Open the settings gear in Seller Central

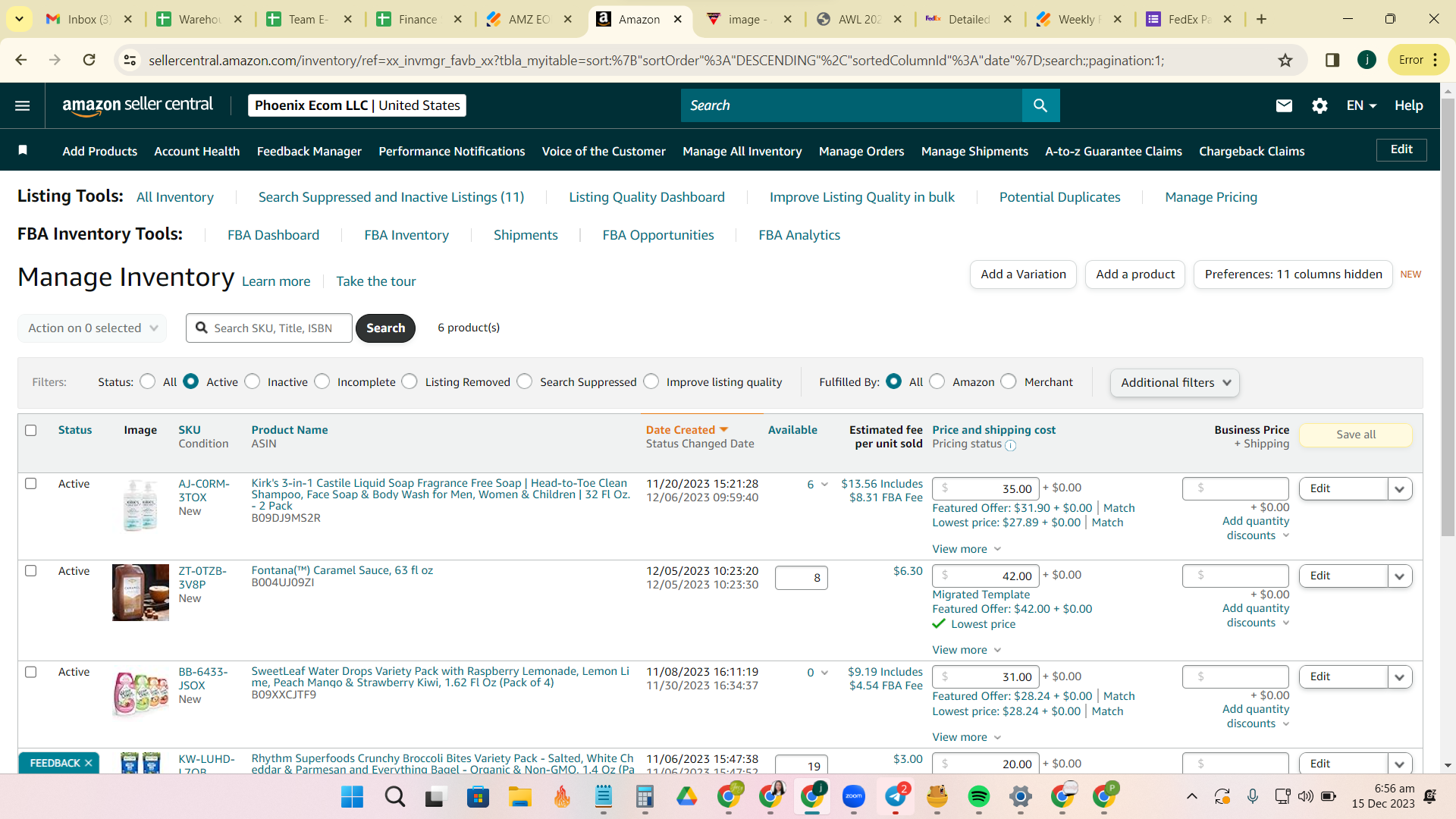[1319, 105]
